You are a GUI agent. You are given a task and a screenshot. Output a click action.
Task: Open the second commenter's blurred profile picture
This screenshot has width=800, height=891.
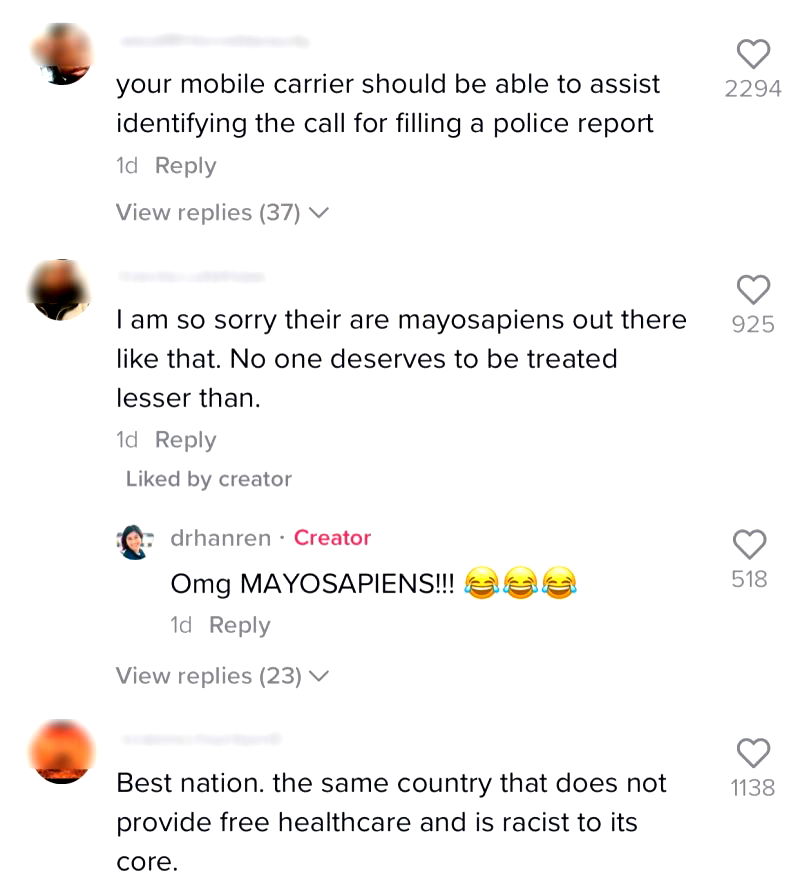(60, 290)
